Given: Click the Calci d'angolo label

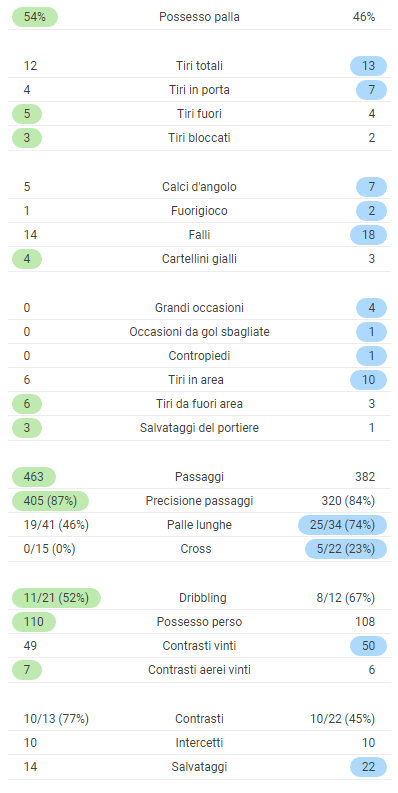Looking at the screenshot, I should click(199, 187).
